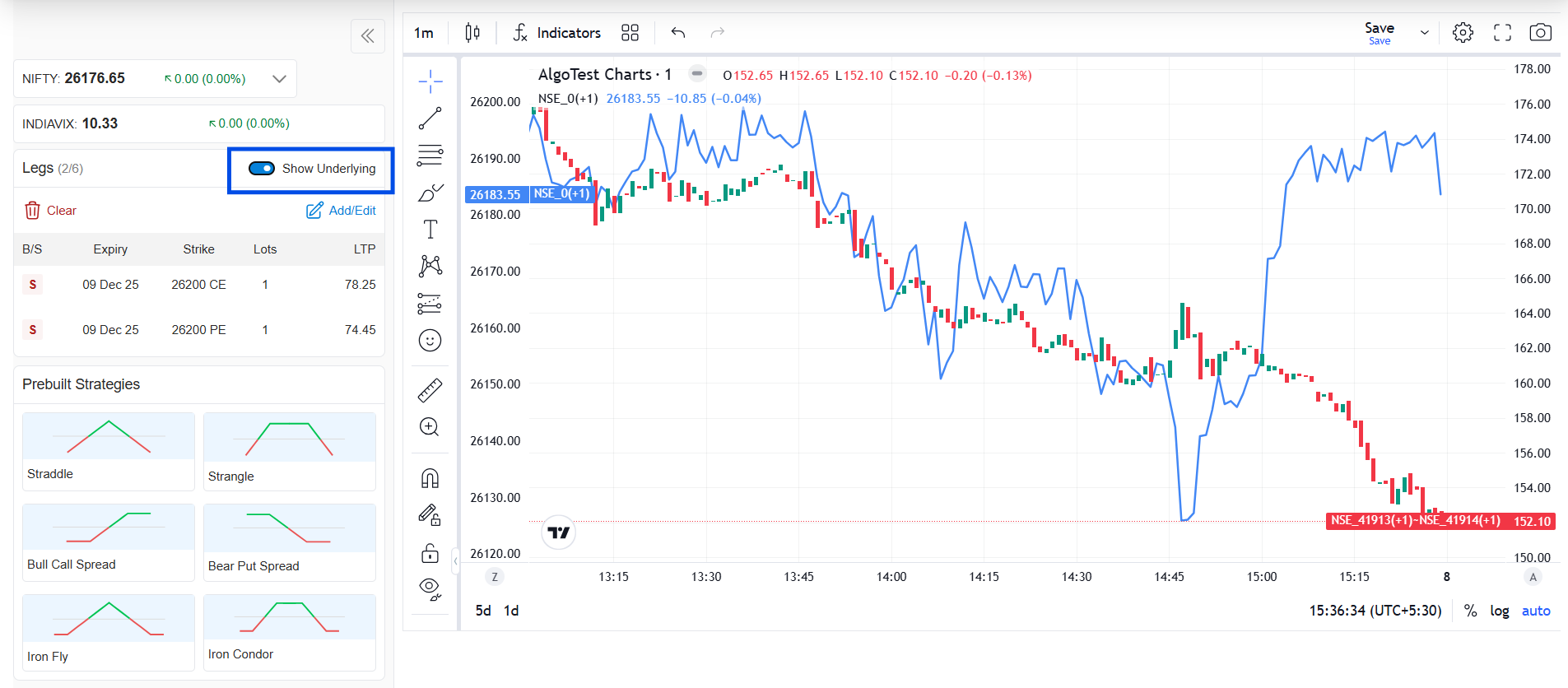This screenshot has width=1568, height=688.
Task: Open the emoji icons tool
Action: click(430, 341)
